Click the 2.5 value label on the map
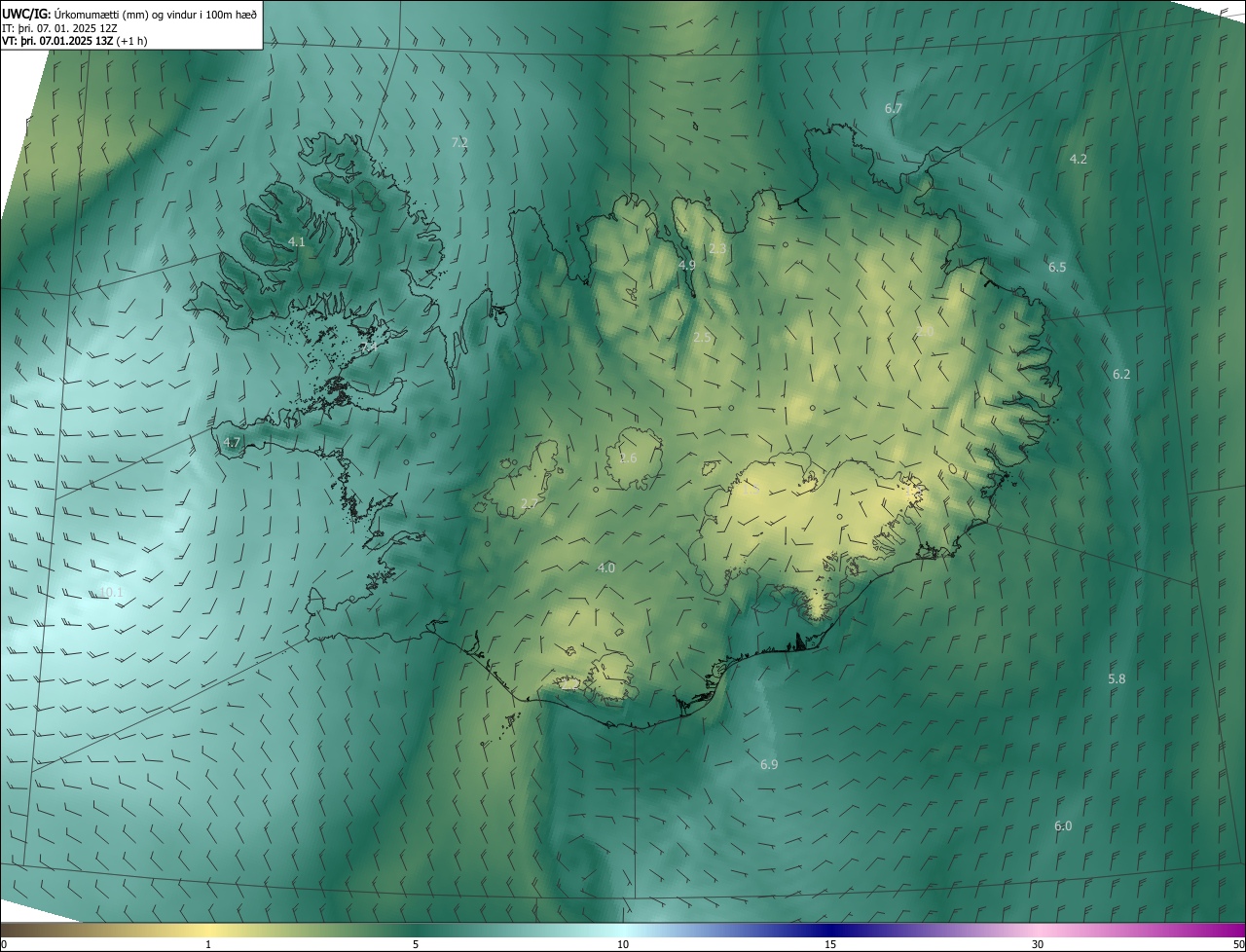Image resolution: width=1246 pixels, height=952 pixels. point(703,338)
